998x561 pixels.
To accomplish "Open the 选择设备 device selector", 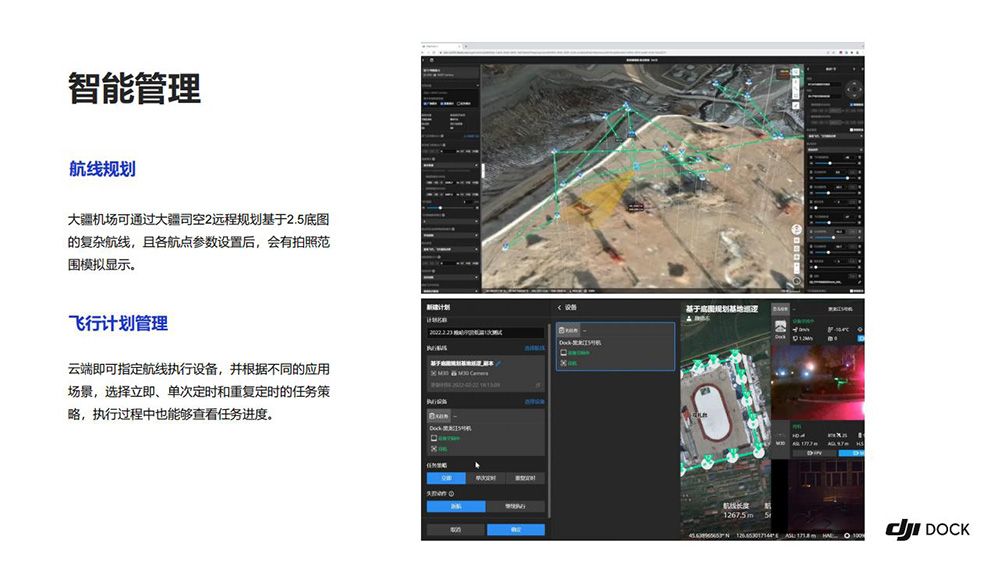I will tap(534, 401).
